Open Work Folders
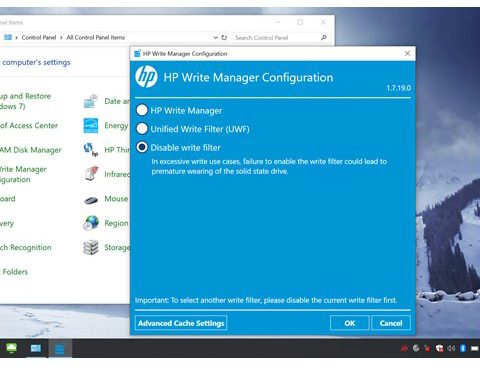The width and height of the screenshot is (480, 372). point(14,272)
